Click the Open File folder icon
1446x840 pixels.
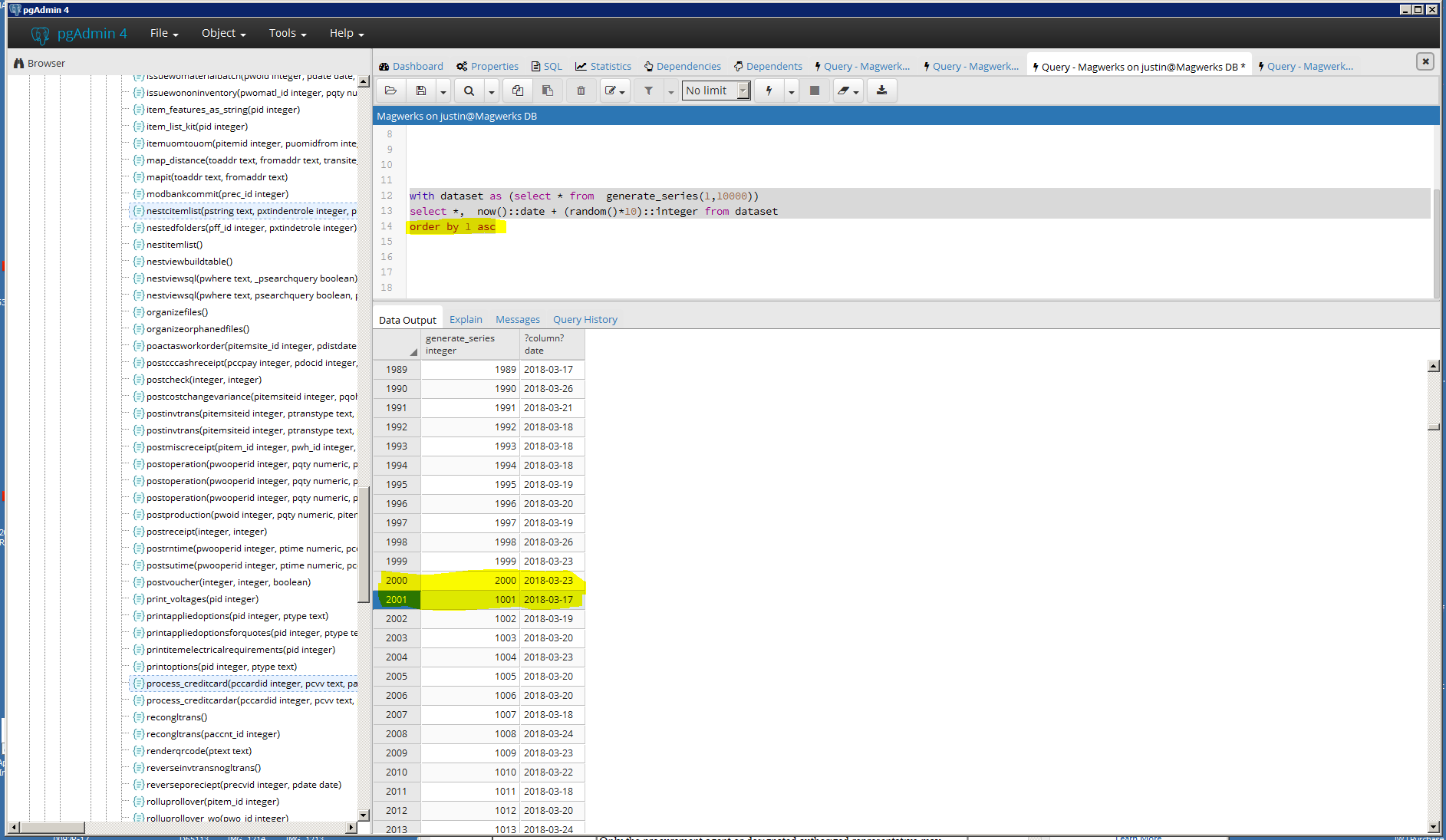tap(390, 91)
